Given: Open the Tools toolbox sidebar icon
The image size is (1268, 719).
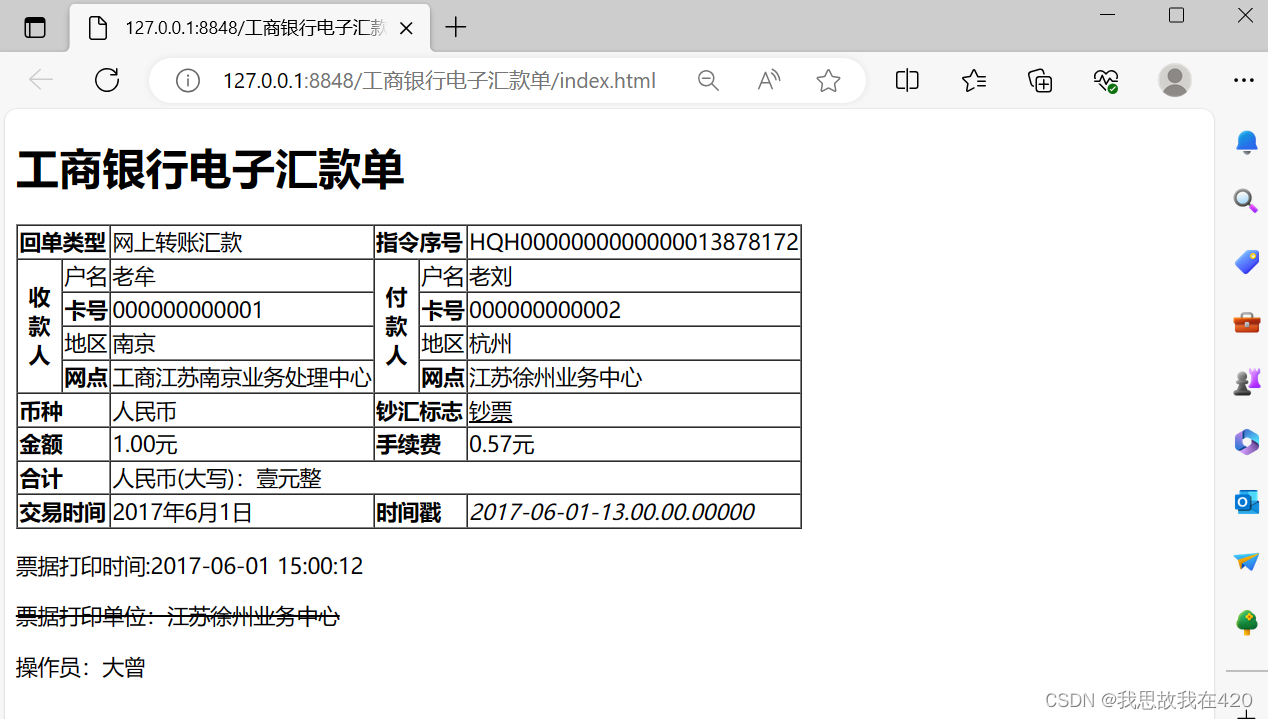Looking at the screenshot, I should click(1245, 322).
